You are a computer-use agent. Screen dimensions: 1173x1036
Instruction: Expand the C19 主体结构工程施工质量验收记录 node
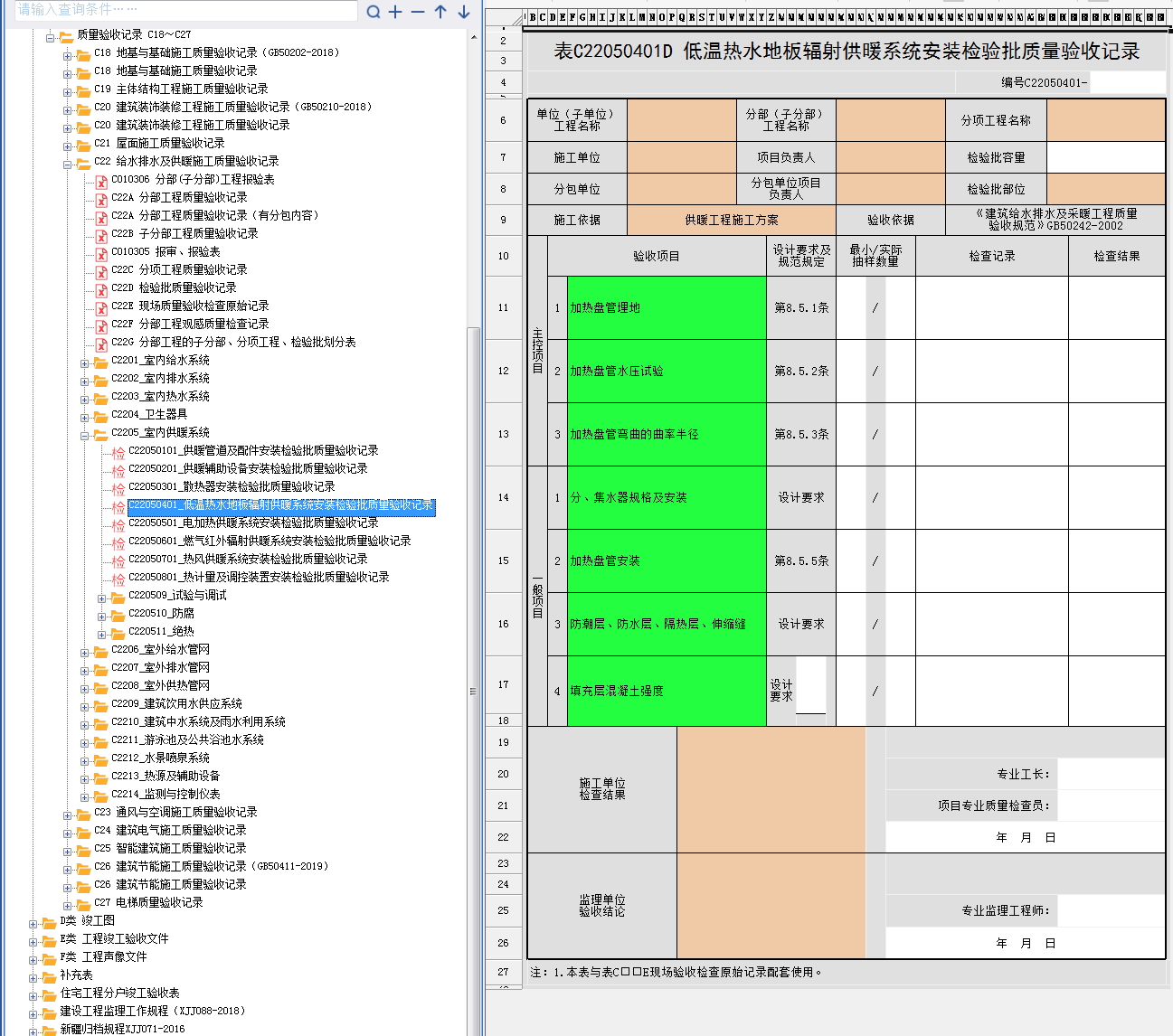click(67, 91)
